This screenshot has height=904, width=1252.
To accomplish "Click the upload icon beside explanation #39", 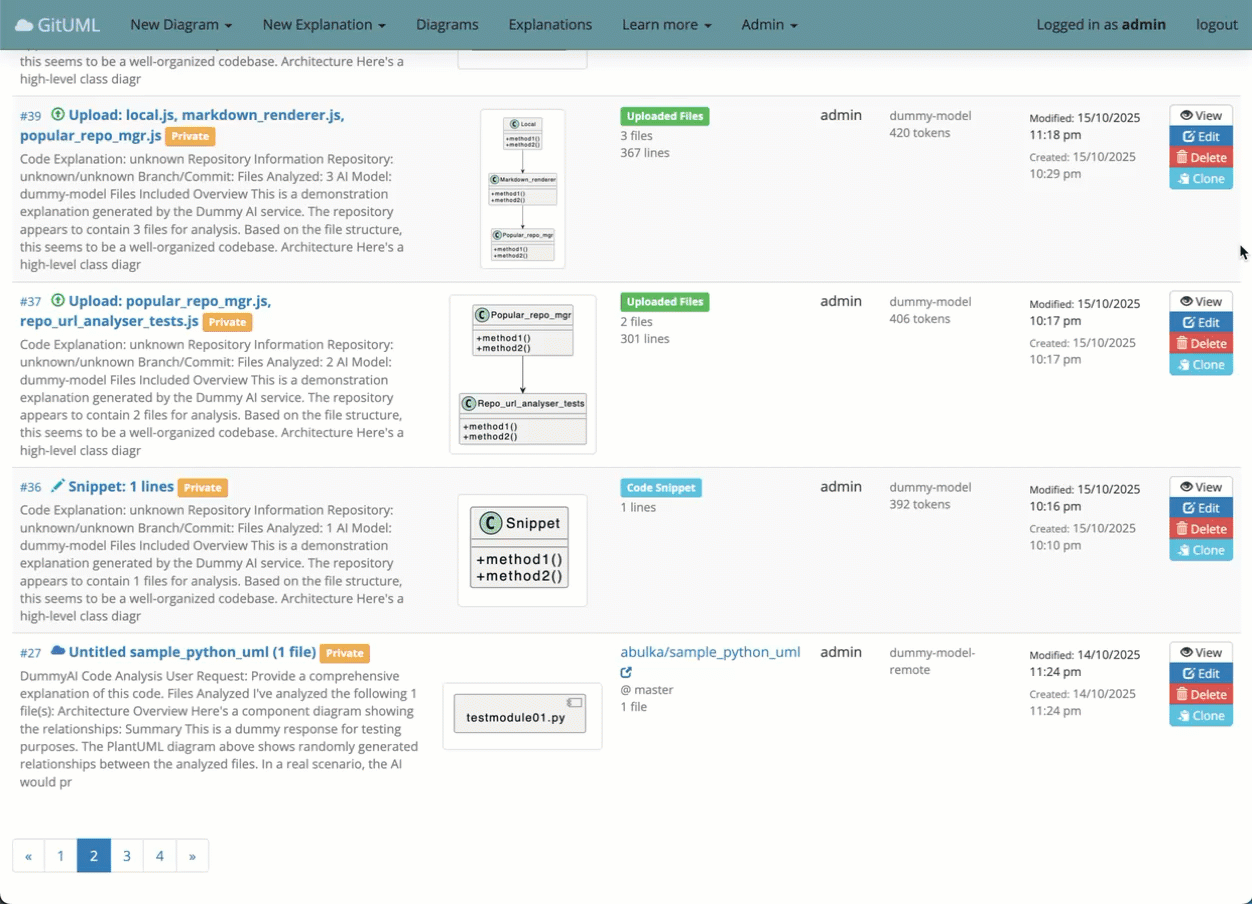I will 57,115.
